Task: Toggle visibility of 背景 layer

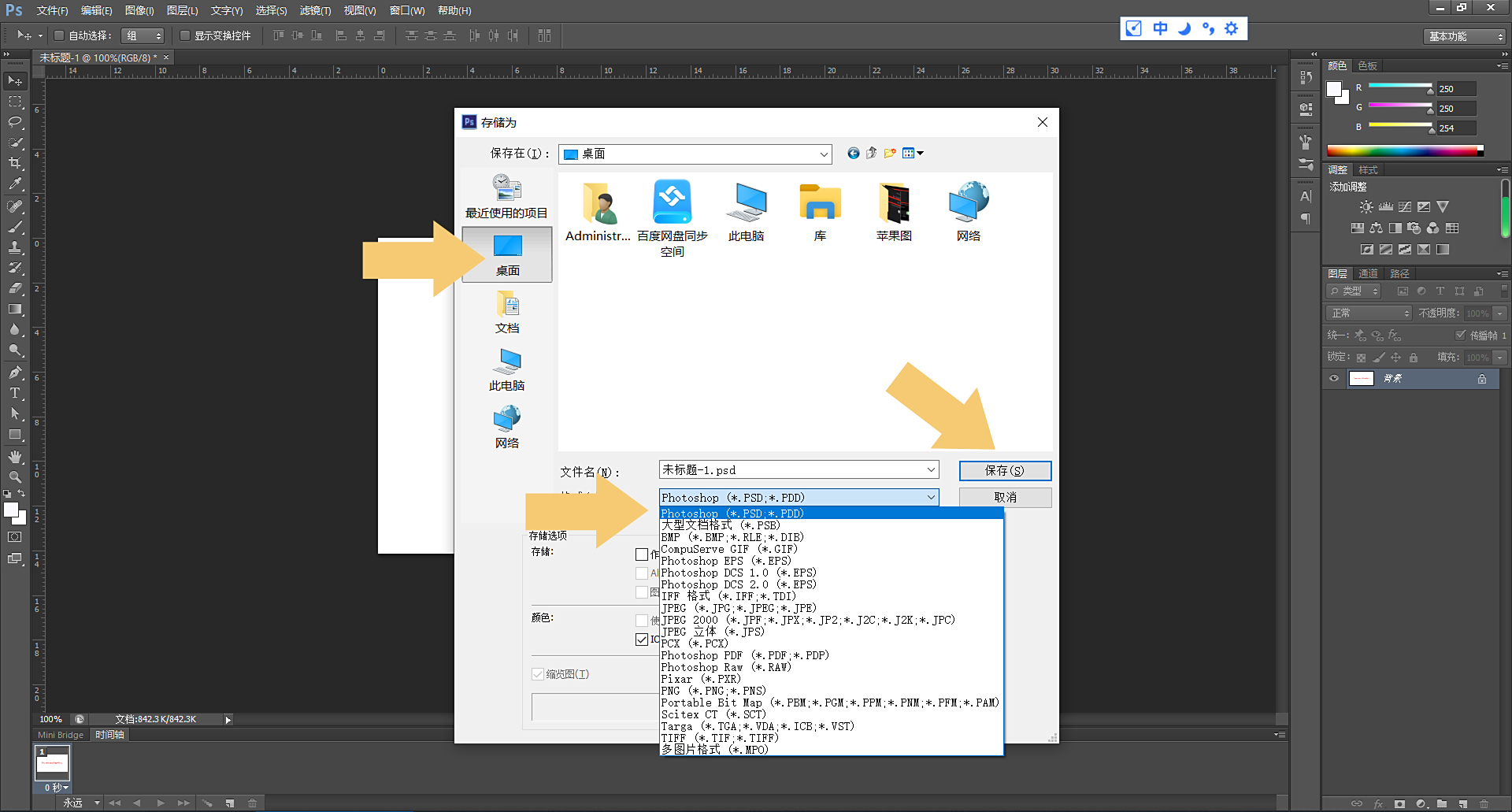Action: pos(1334,379)
